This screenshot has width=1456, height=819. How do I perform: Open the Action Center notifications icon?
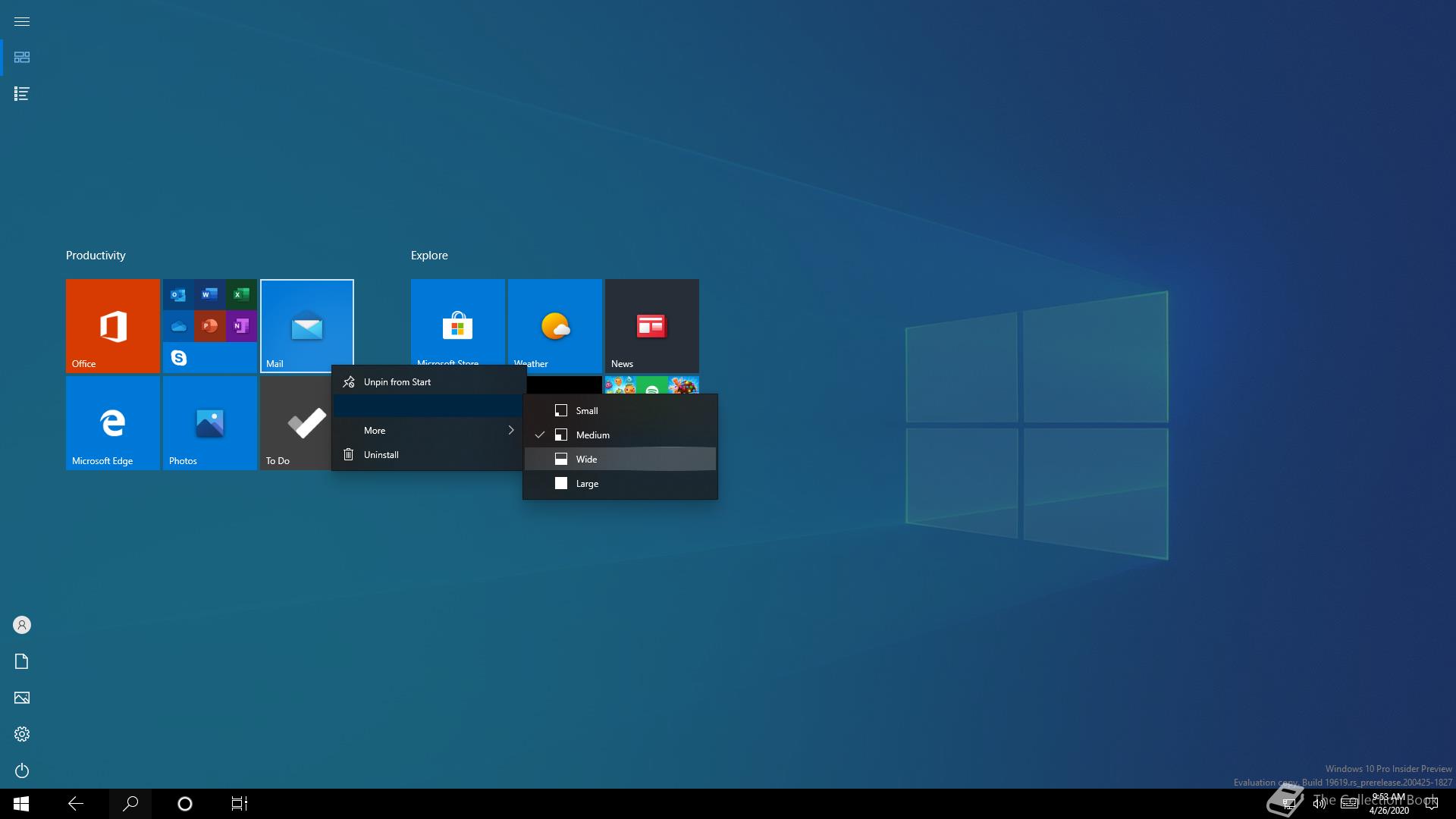pos(1432,804)
